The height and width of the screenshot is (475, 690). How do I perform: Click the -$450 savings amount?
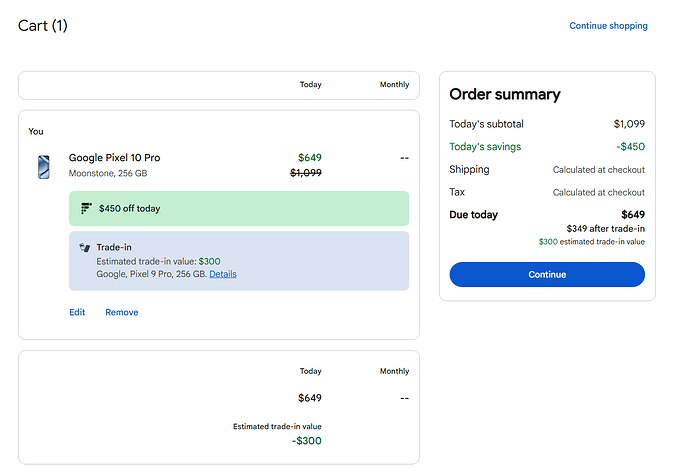click(631, 147)
